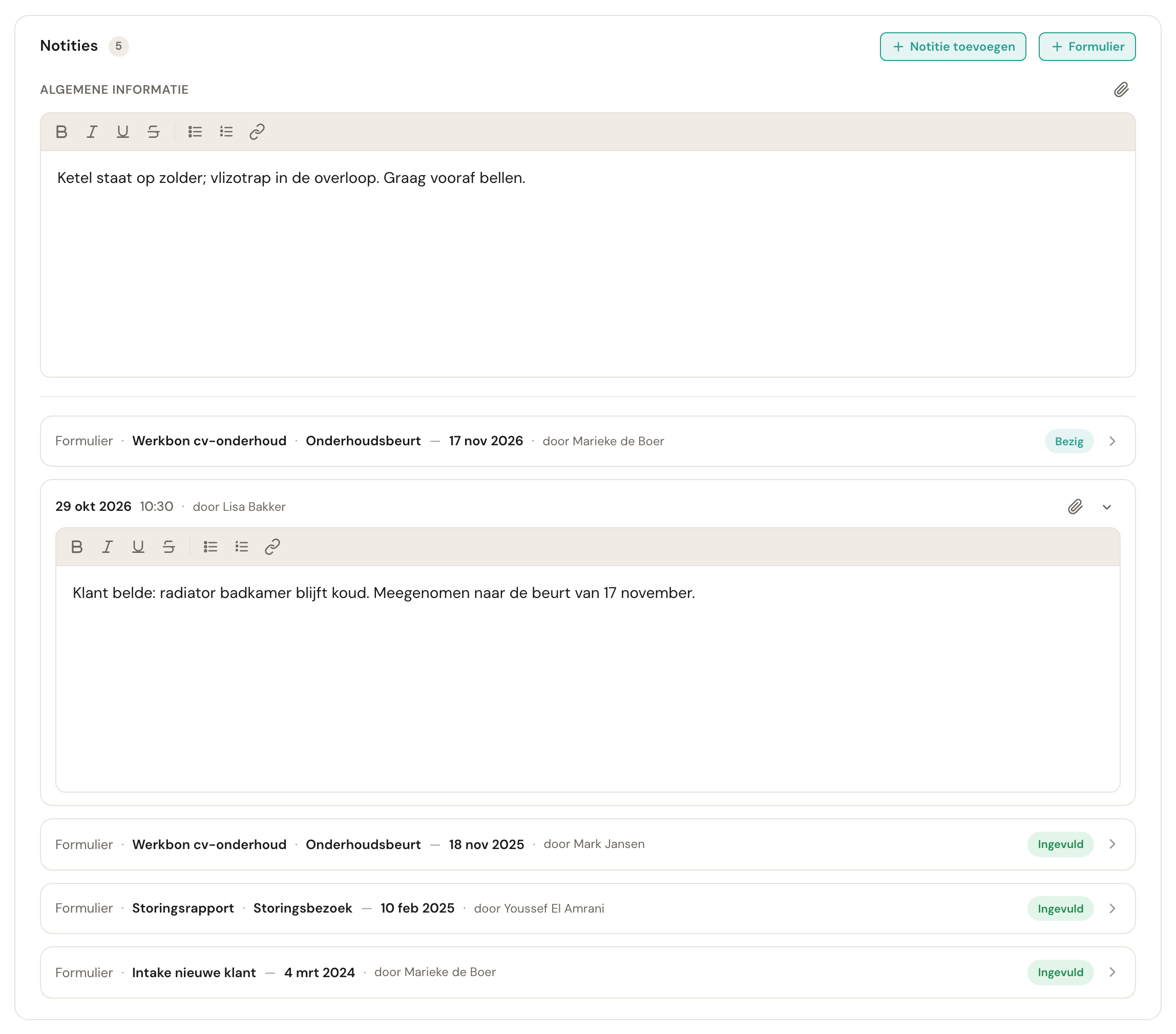Click the date 10 feb 2025

[417, 908]
